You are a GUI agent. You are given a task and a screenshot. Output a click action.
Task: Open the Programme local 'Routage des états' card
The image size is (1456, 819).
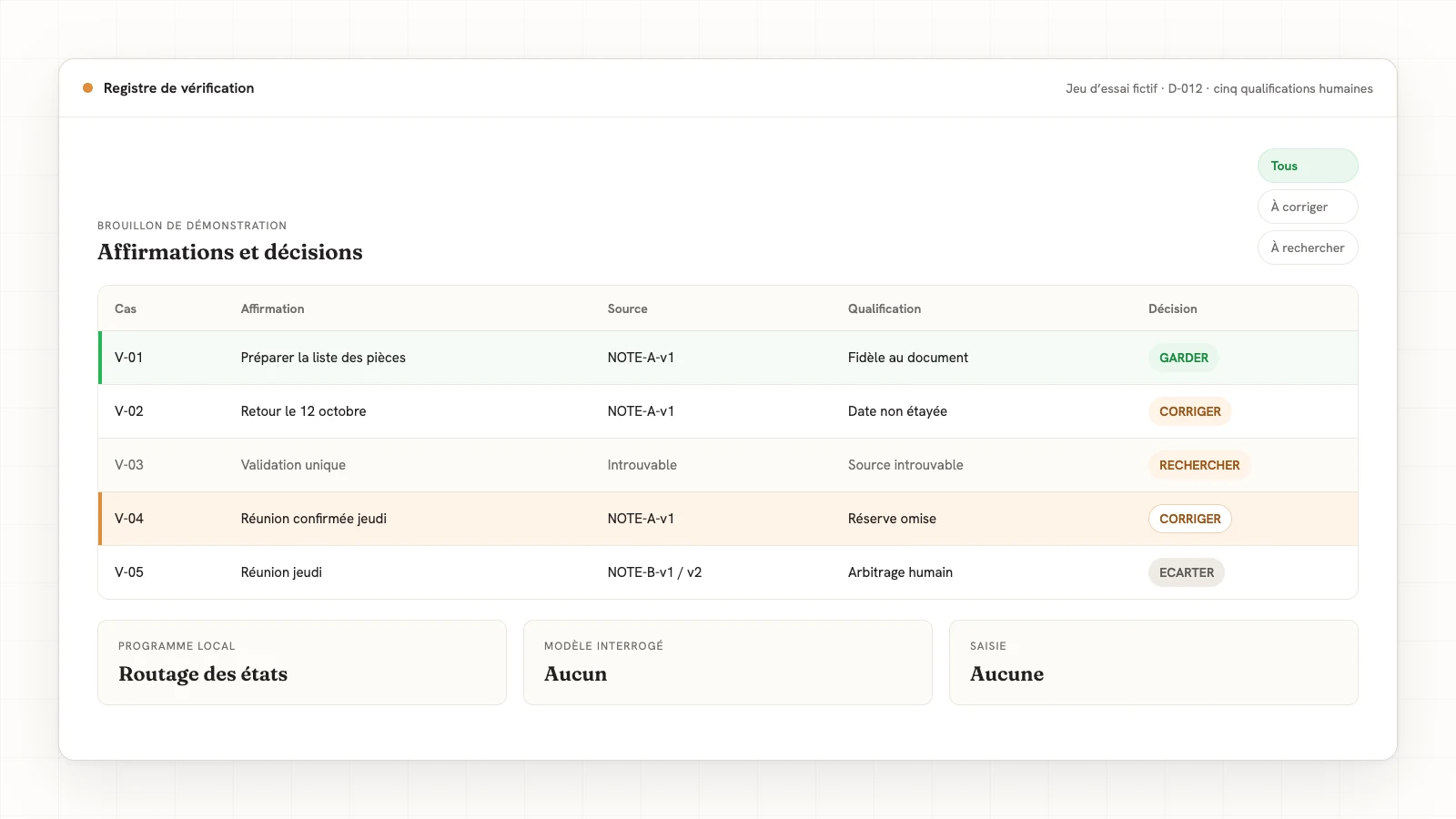[x=302, y=662]
